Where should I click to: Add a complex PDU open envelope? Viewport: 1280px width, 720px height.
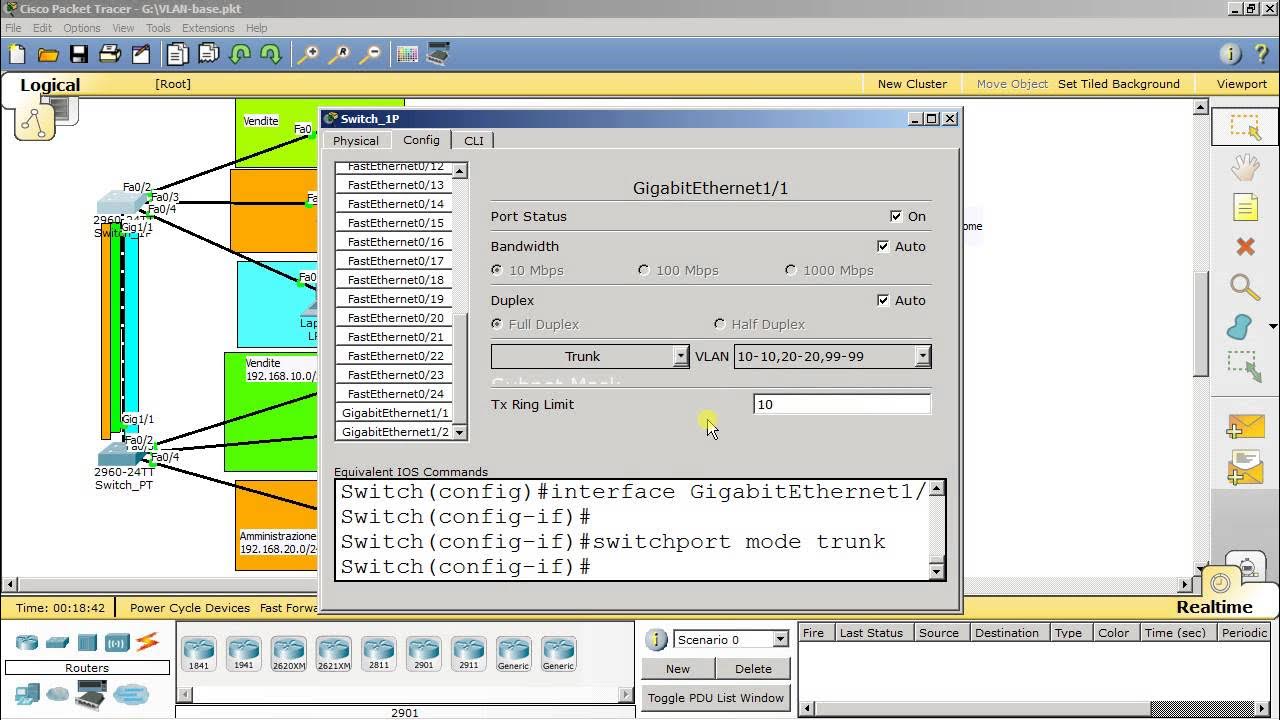pos(1245,468)
